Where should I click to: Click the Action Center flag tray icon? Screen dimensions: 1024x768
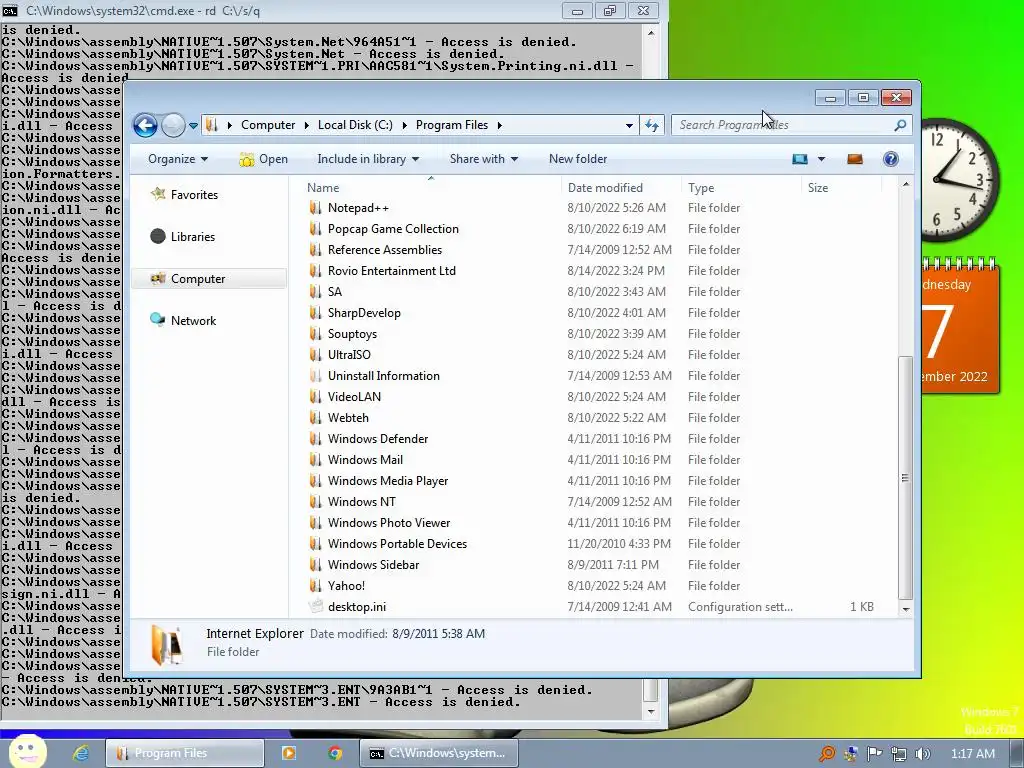pos(874,754)
